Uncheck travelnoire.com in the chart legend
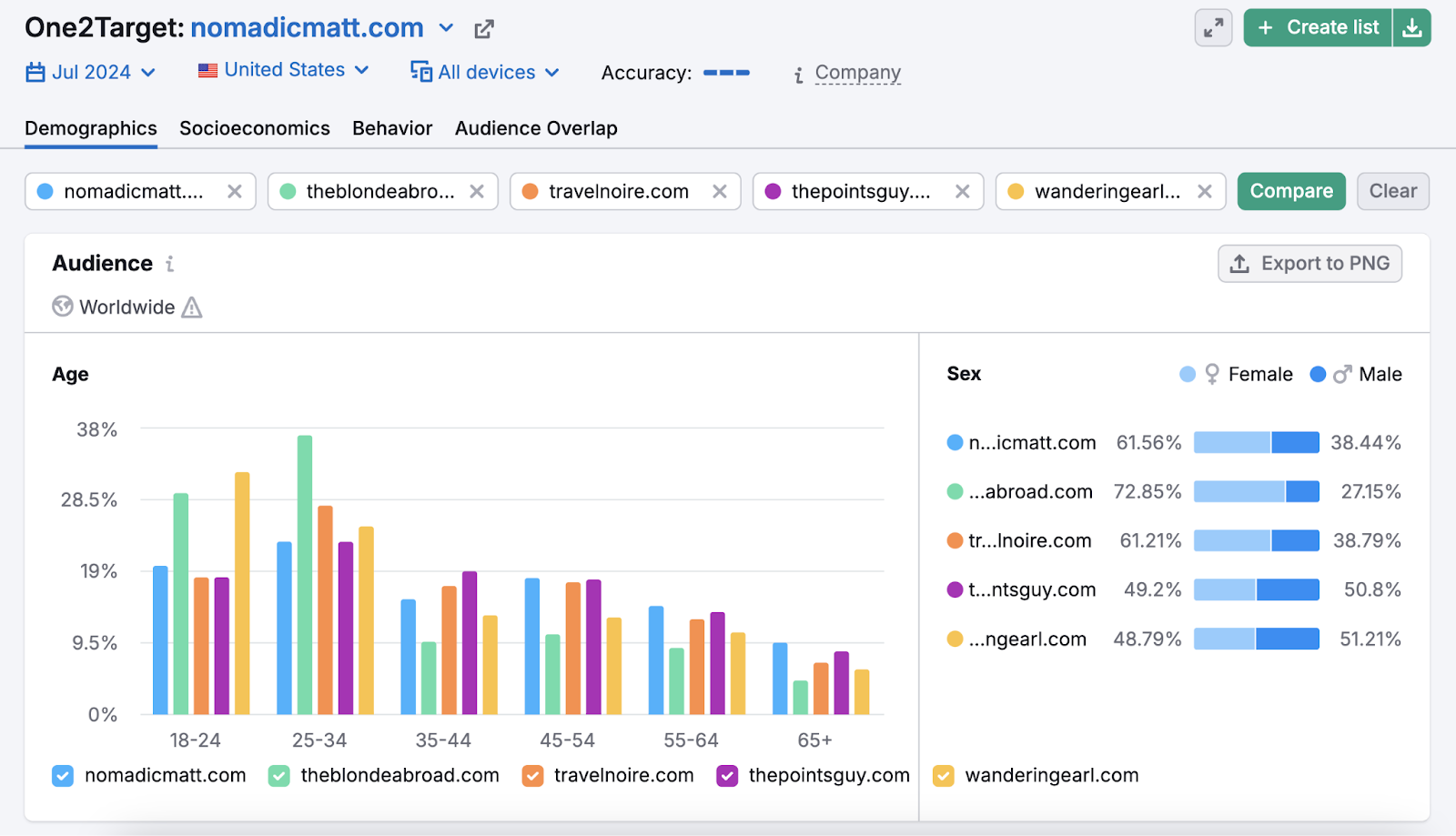1456x836 pixels. click(531, 775)
